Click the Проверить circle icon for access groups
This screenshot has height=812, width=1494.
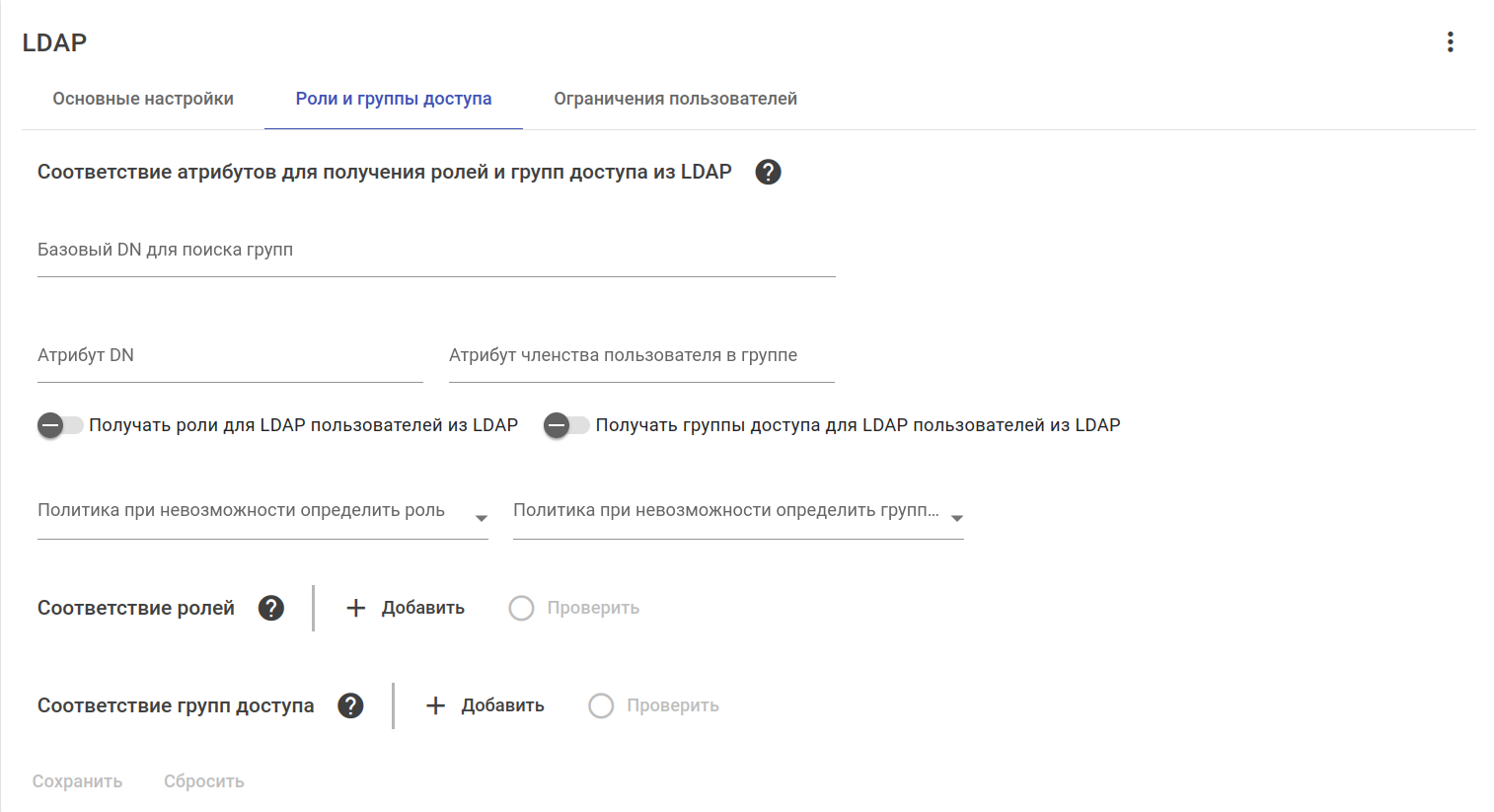click(601, 705)
